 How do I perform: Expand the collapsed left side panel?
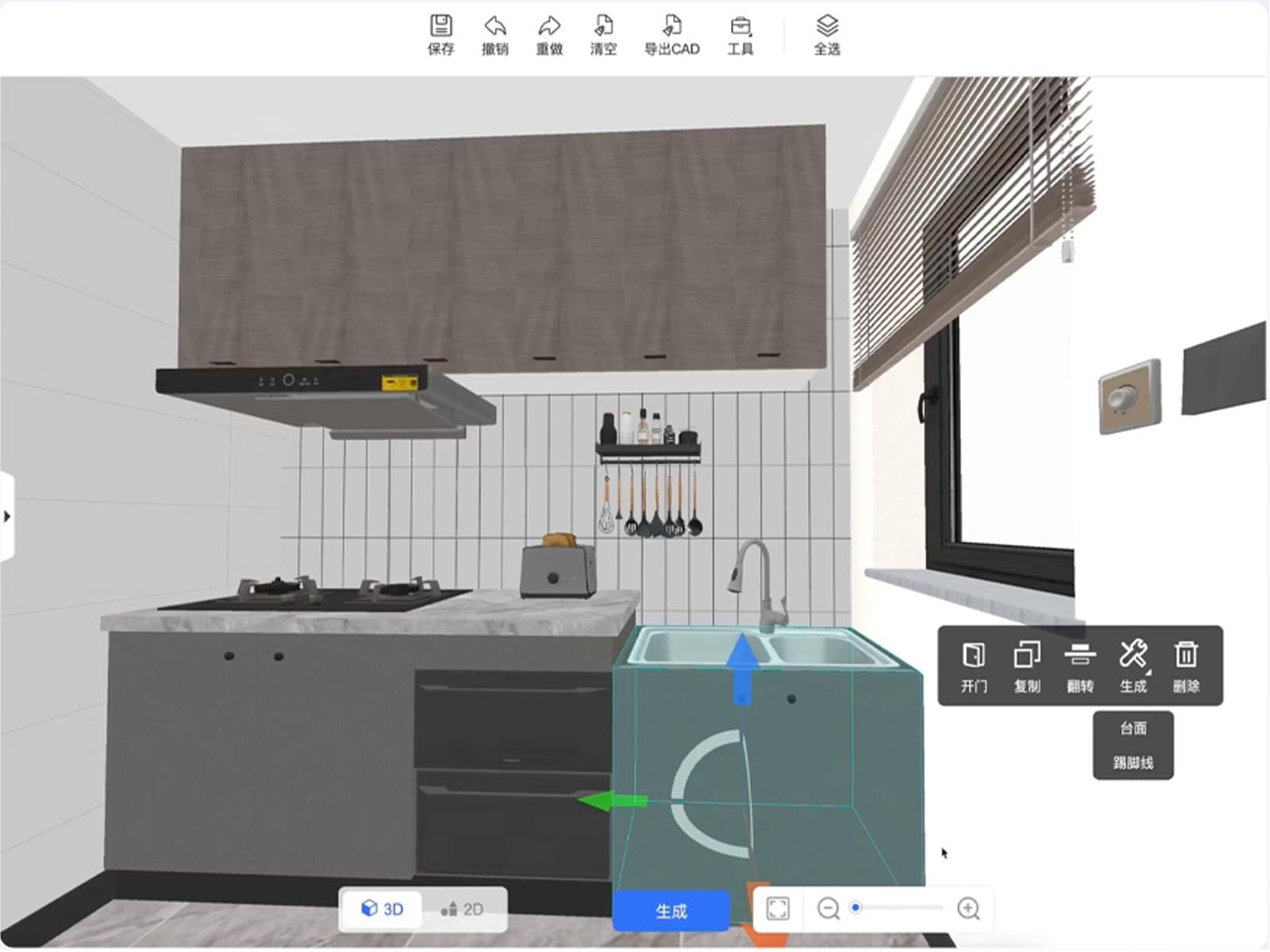coord(7,516)
